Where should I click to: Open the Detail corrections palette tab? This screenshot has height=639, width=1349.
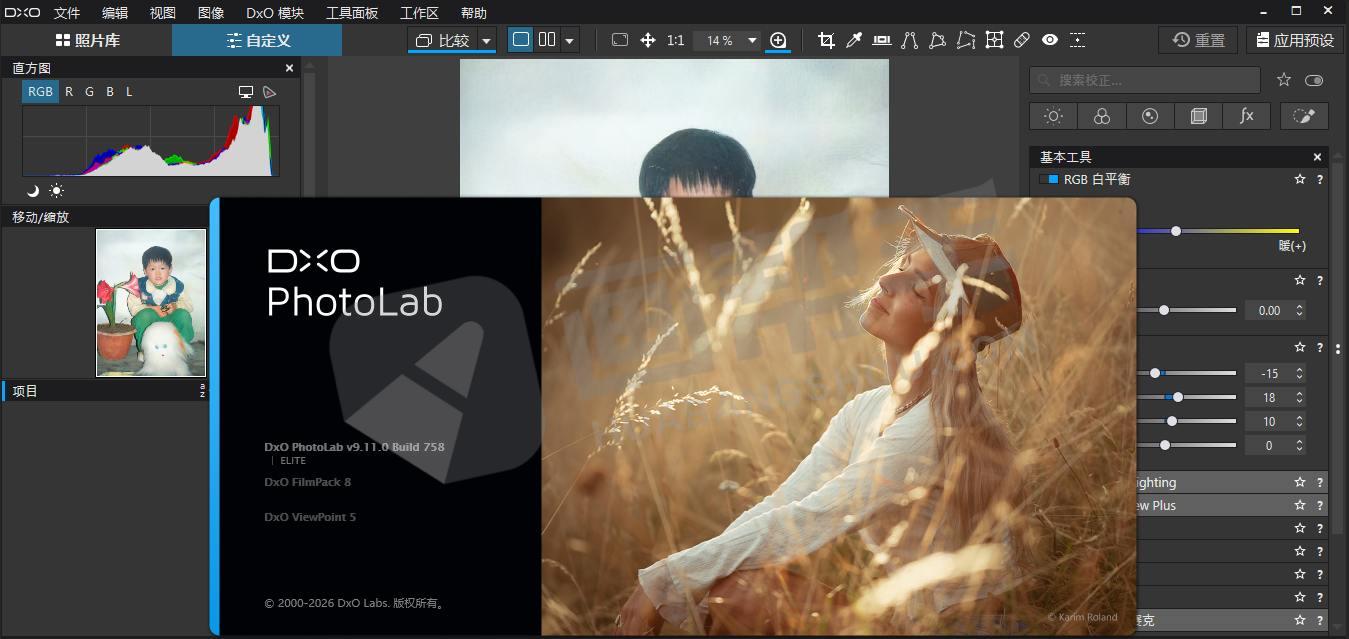(x=1150, y=116)
